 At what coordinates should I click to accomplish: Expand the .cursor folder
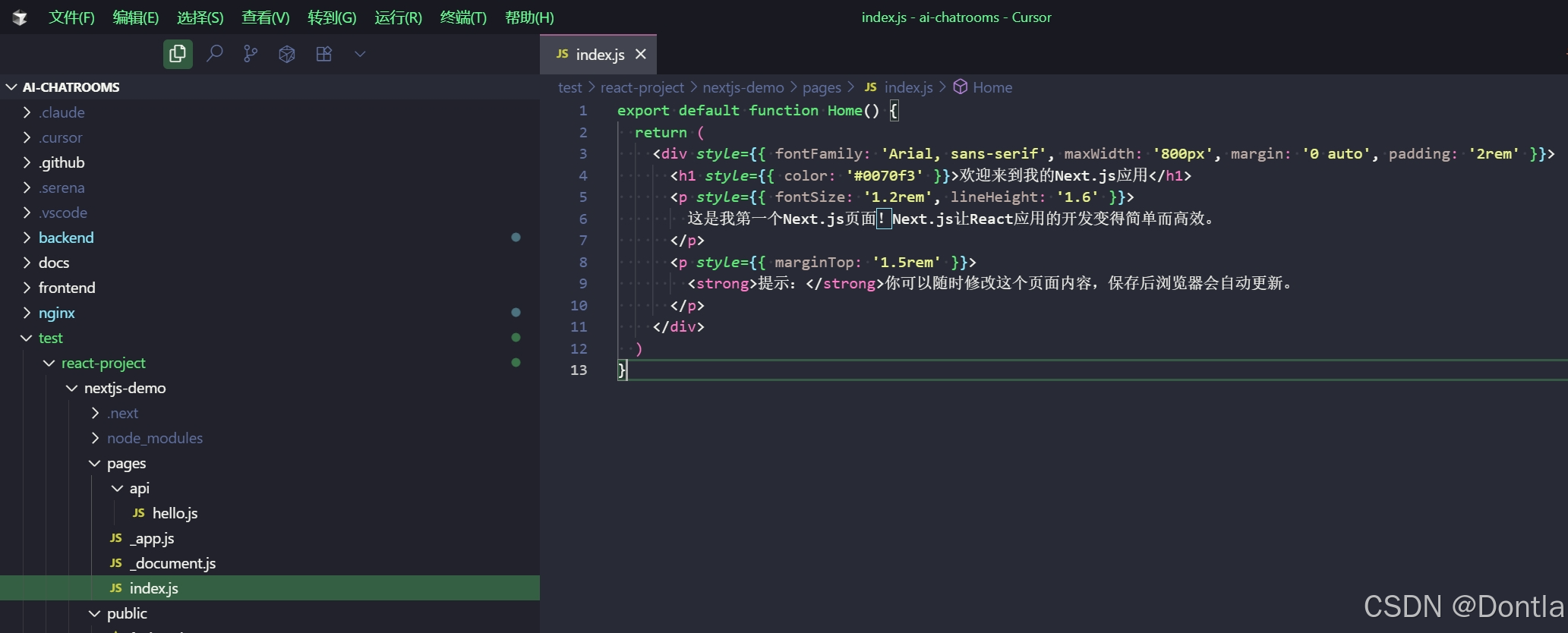(270, 137)
